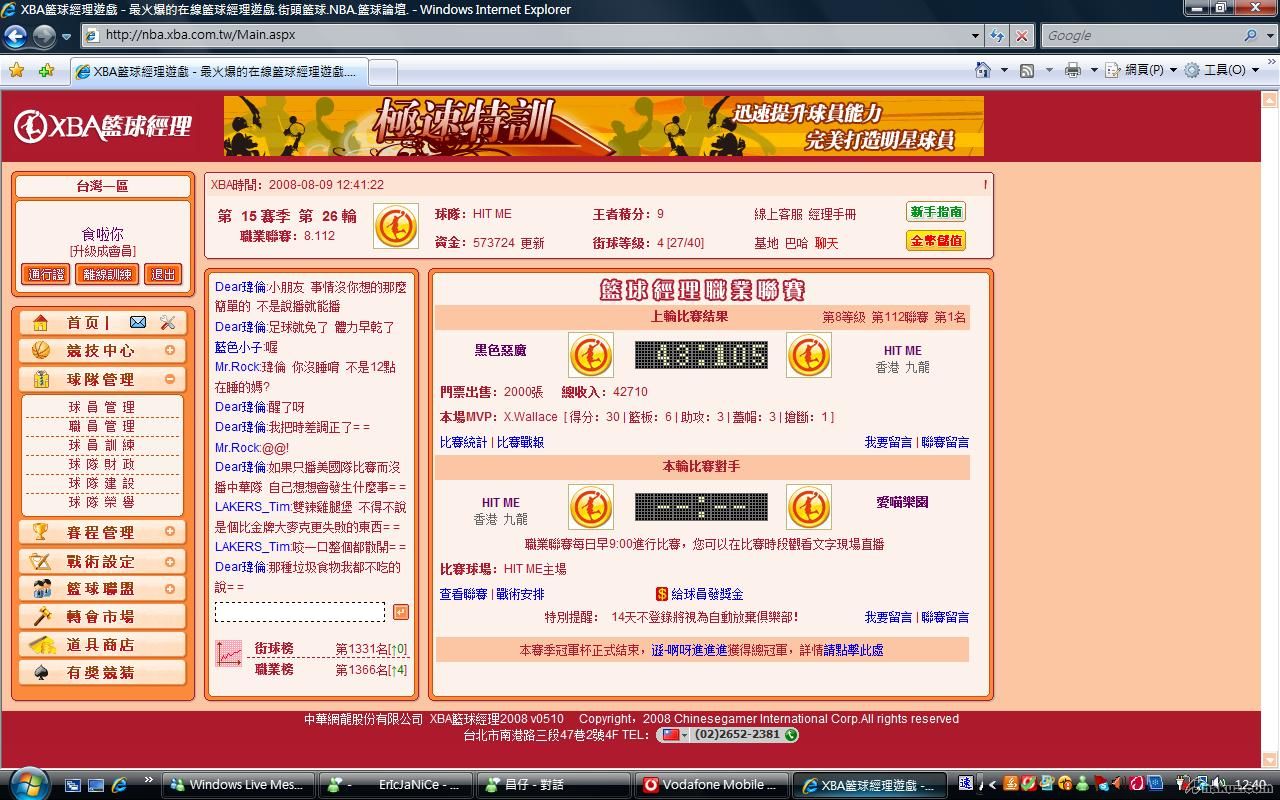
Task: Click the 請點擊此處 champion details link
Action: [x=853, y=650]
